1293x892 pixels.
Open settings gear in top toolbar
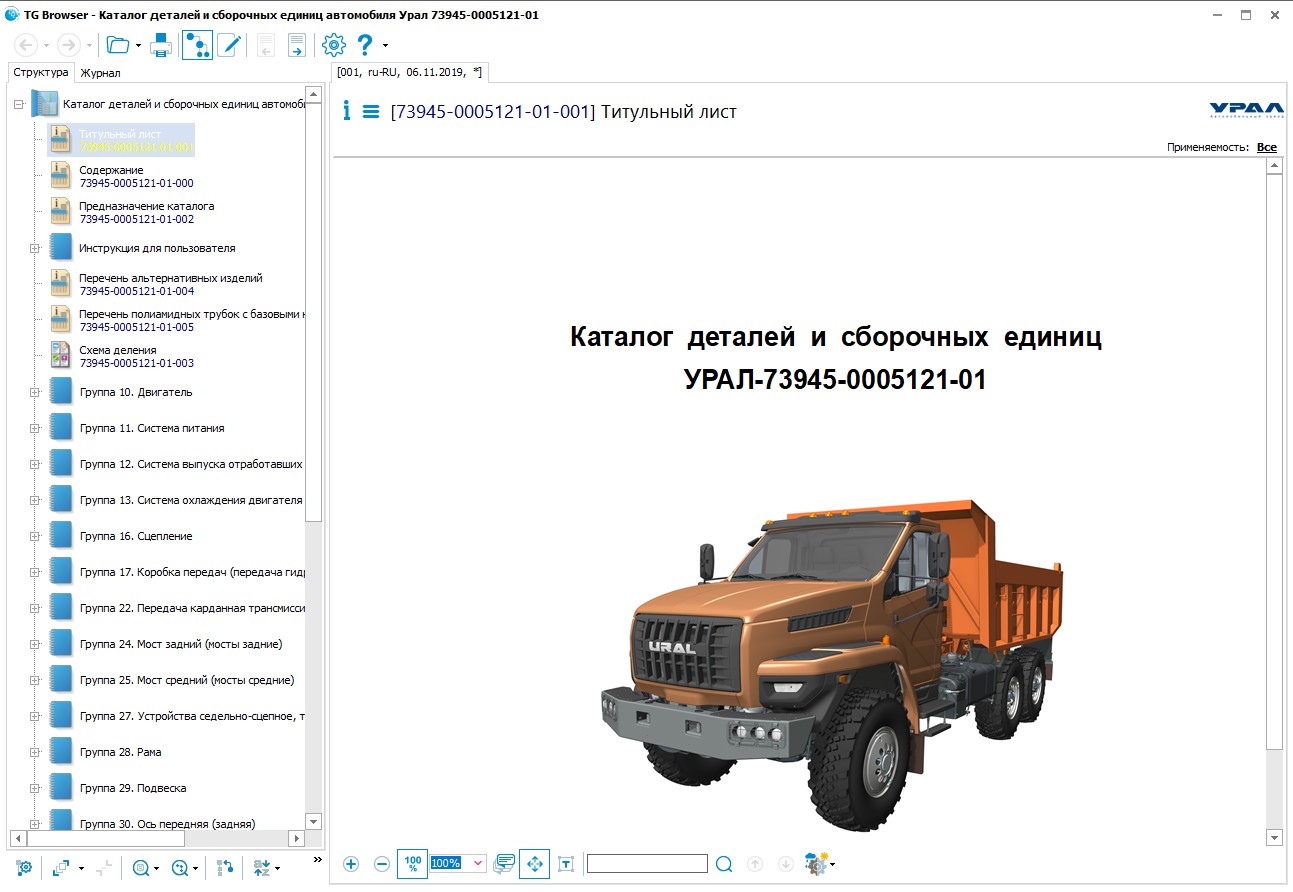(334, 45)
